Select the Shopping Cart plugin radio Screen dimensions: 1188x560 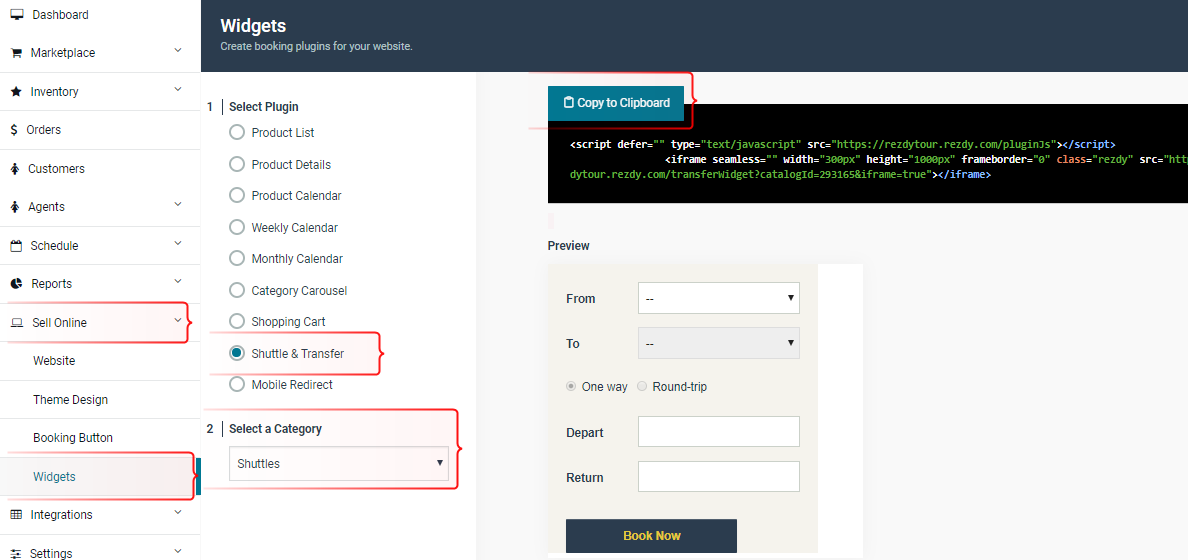(x=237, y=321)
